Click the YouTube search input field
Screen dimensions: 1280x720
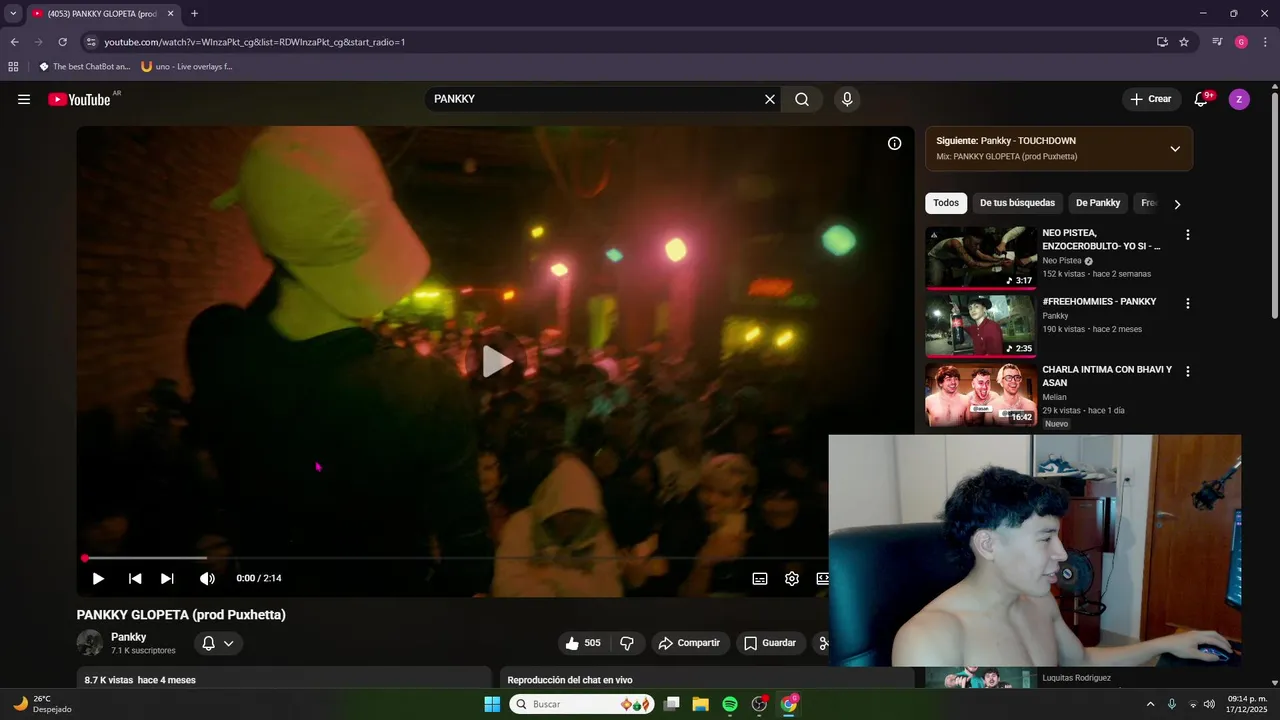coord(595,99)
